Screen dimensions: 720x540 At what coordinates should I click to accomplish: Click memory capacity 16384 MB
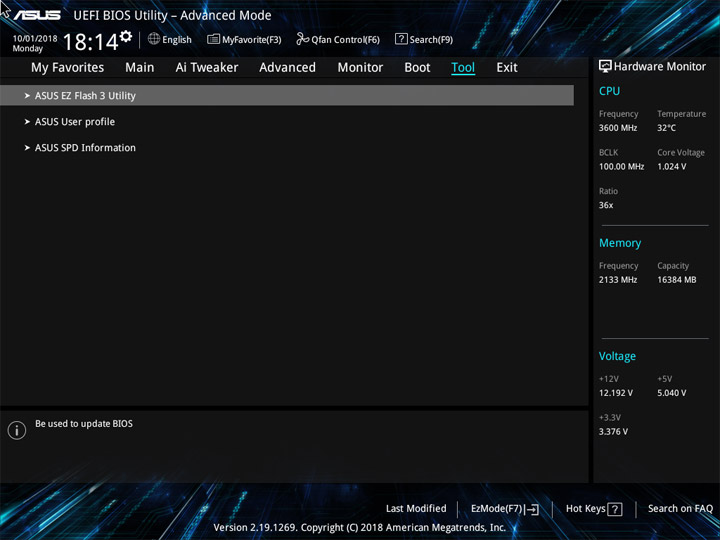[x=676, y=280]
